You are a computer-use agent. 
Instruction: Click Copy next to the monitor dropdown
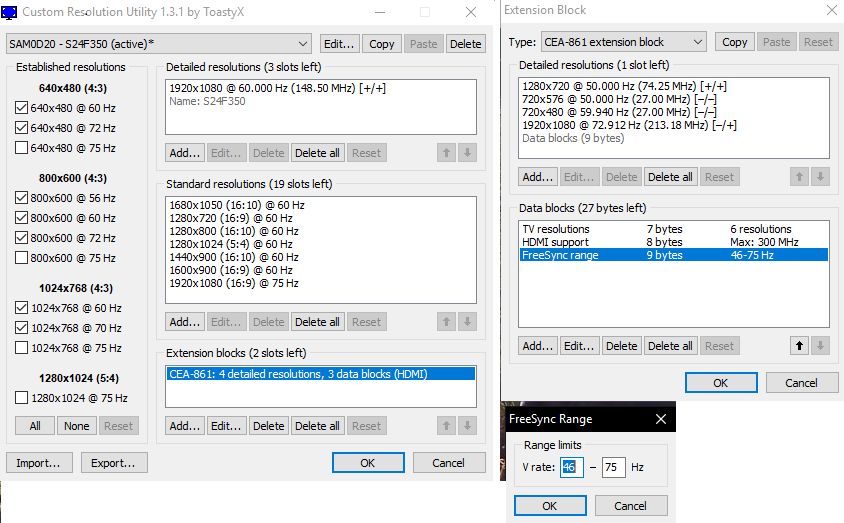pos(382,44)
